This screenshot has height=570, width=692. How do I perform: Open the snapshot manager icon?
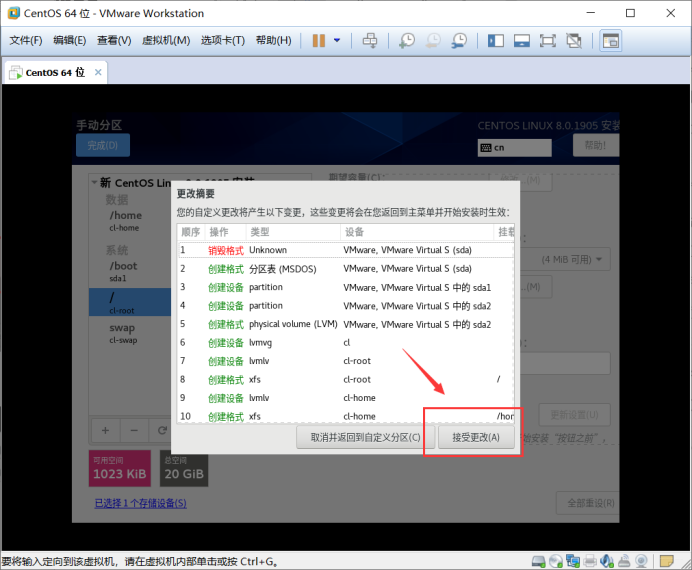pos(459,41)
